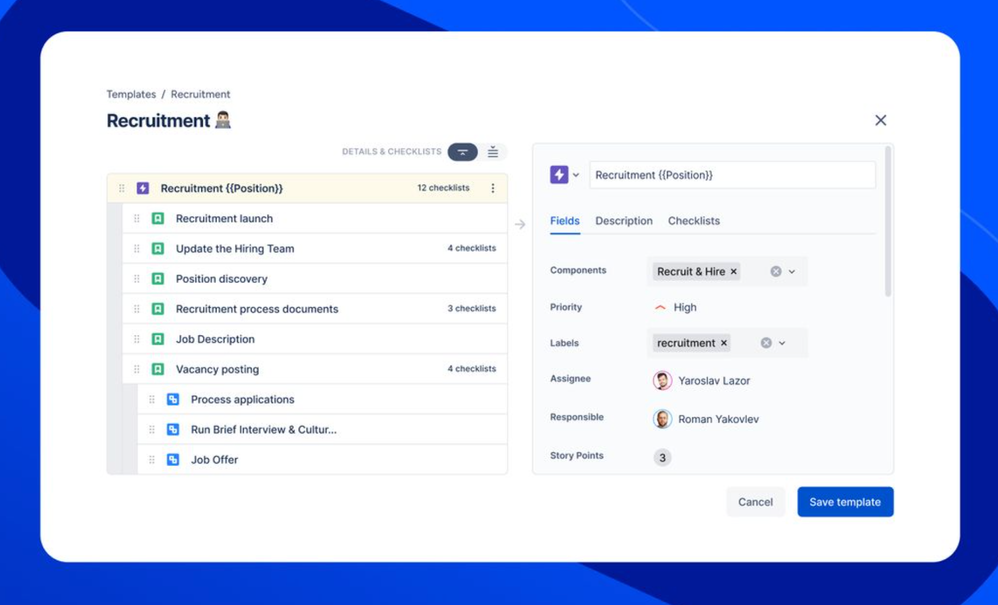Click Recruitment breadcrumb link
Image resolution: width=998 pixels, height=605 pixels.
[x=200, y=94]
